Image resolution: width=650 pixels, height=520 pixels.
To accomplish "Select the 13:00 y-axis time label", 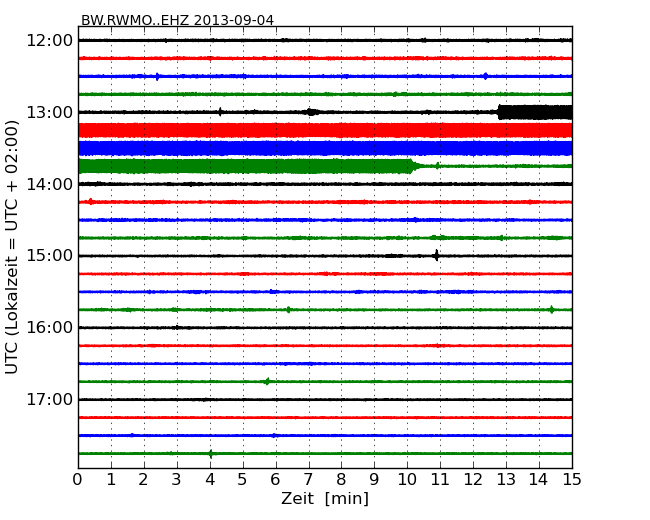I will click(50, 112).
